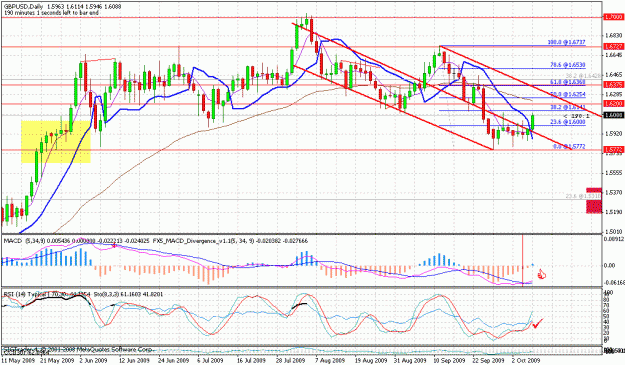This screenshot has width=625, height=365.
Task: Click the yellow highlighted rectangle on chart
Action: click(56, 141)
